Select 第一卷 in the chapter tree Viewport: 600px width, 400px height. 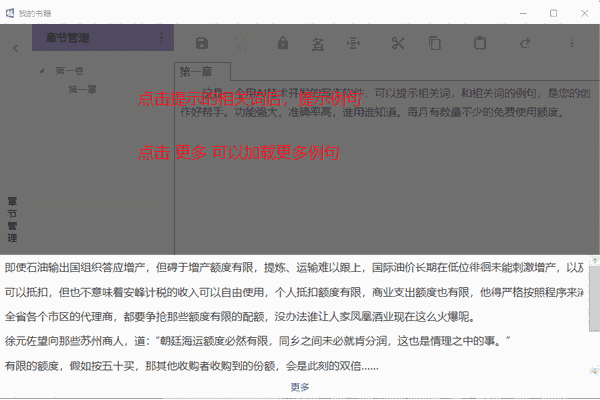69,71
